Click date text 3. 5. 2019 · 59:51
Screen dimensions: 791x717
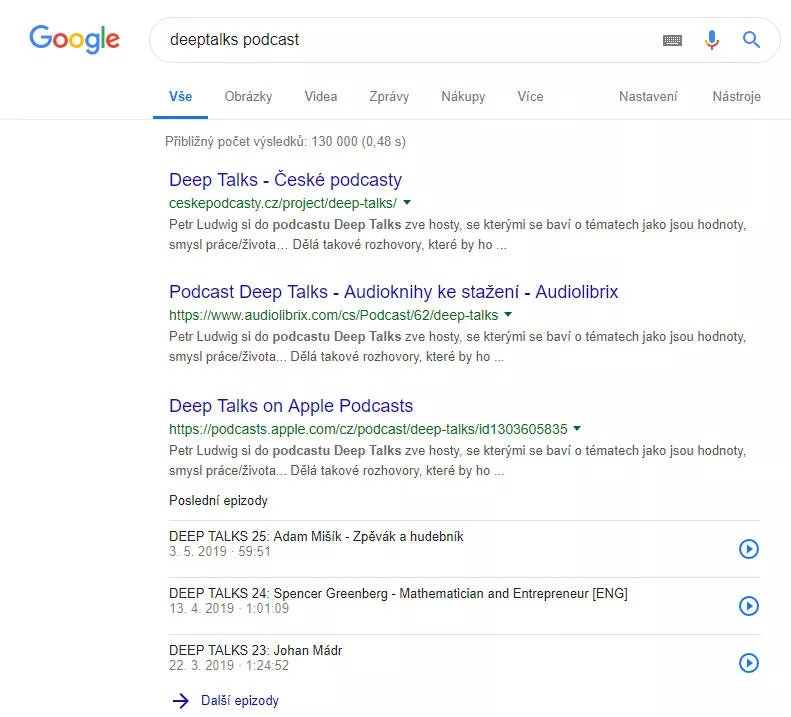tap(220, 551)
